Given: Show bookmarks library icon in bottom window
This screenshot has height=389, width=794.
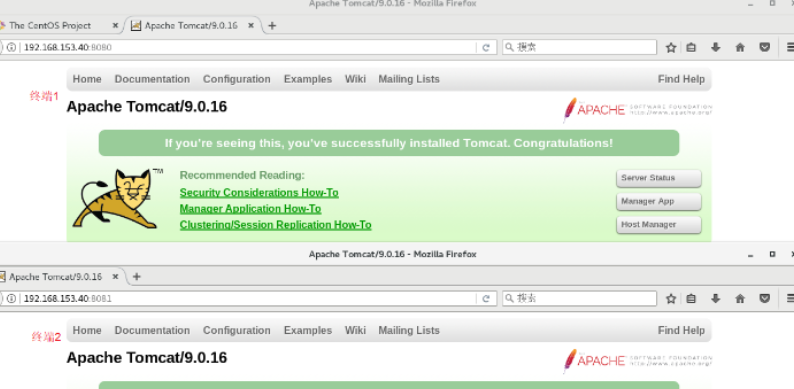Looking at the screenshot, I should tap(691, 299).
